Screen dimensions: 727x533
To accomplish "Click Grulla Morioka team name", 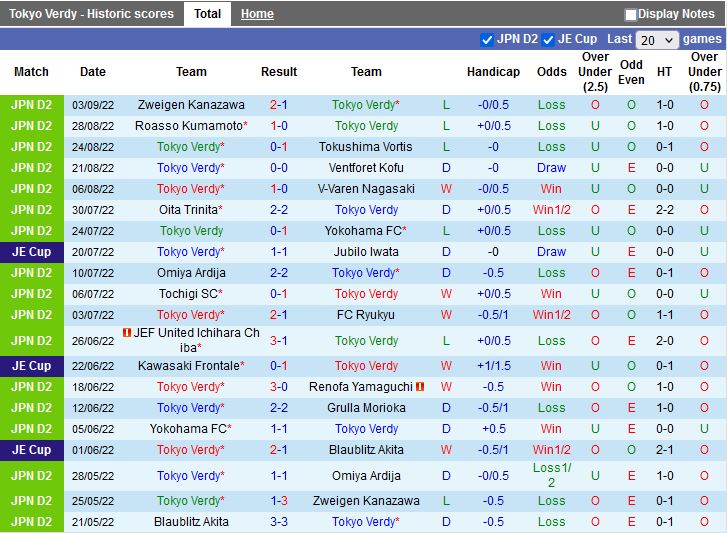I will point(366,408).
